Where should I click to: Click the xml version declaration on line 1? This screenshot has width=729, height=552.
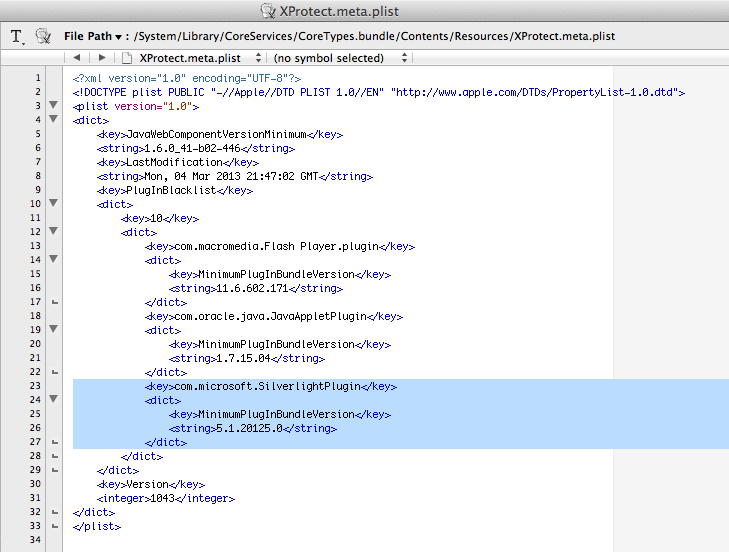click(187, 78)
